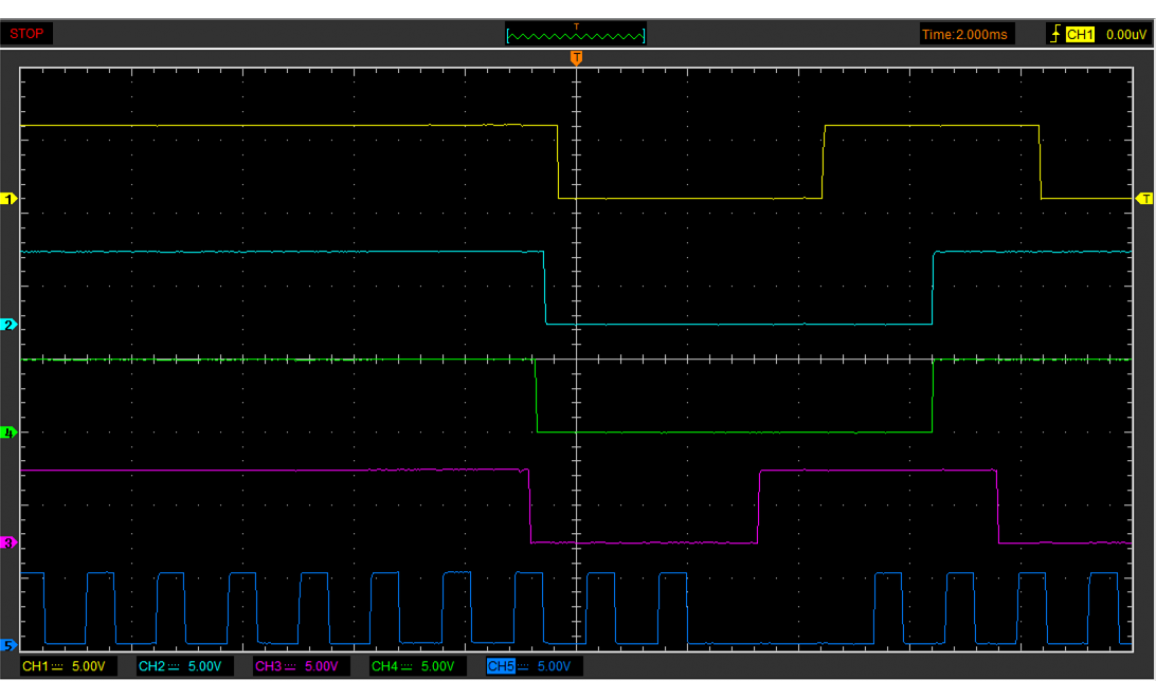Click the cyan CH2 ground level marker
Screen dimensions: 1156x700
point(11,325)
